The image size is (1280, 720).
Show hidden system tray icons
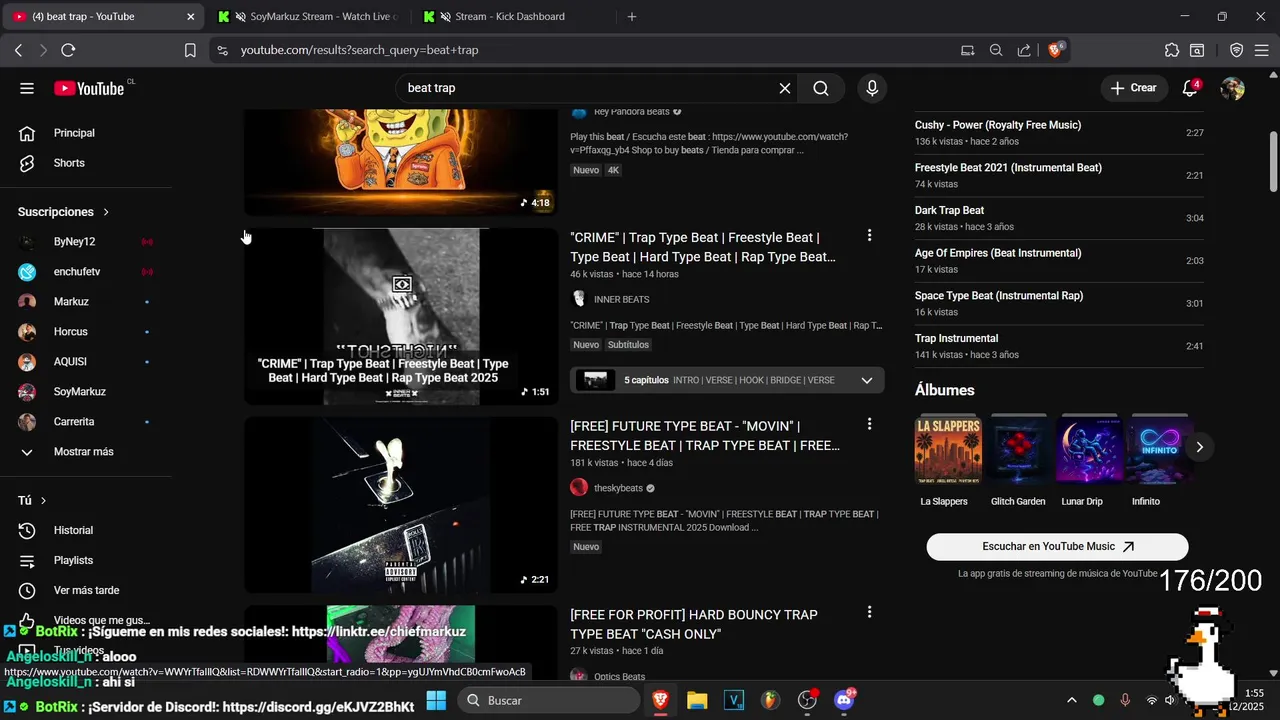click(1072, 700)
